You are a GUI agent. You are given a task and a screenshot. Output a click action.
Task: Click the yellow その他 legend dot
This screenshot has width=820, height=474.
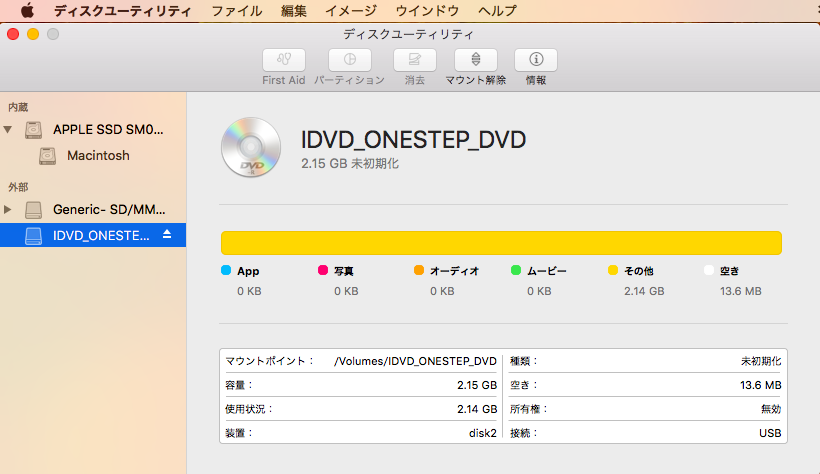[613, 270]
